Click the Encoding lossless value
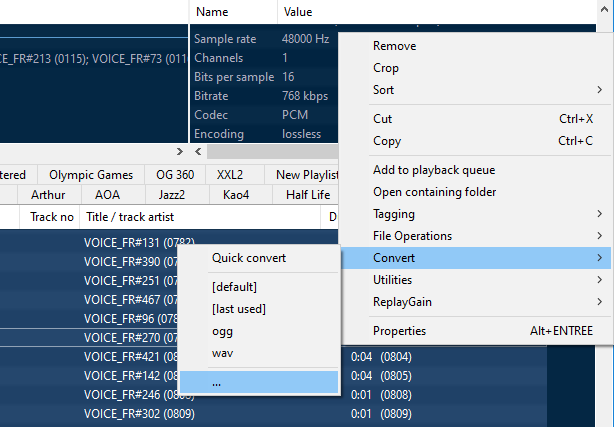614x427 pixels. pos(301,134)
